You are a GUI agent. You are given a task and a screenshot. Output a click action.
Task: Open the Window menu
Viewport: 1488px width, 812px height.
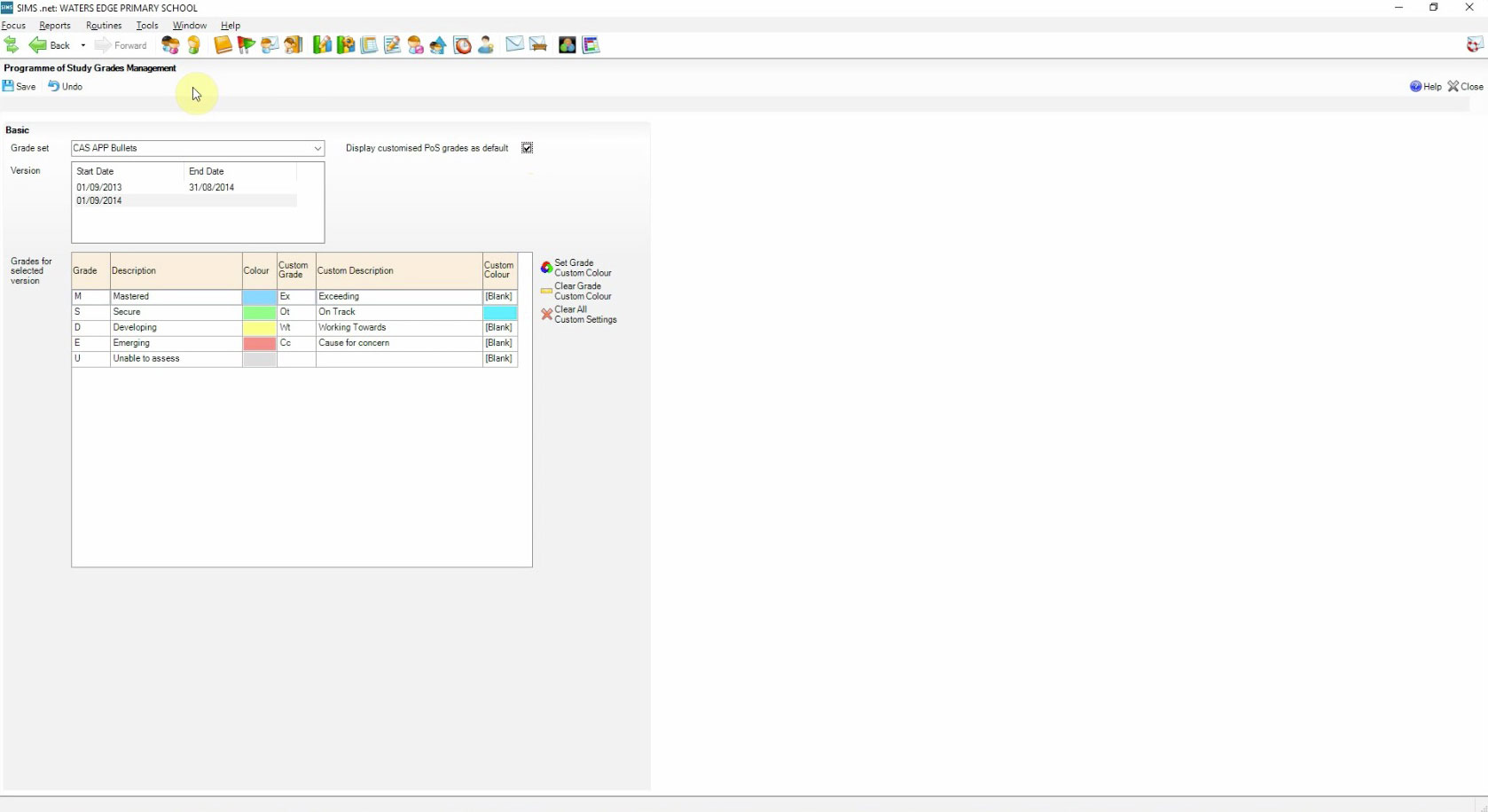pyautogui.click(x=190, y=26)
